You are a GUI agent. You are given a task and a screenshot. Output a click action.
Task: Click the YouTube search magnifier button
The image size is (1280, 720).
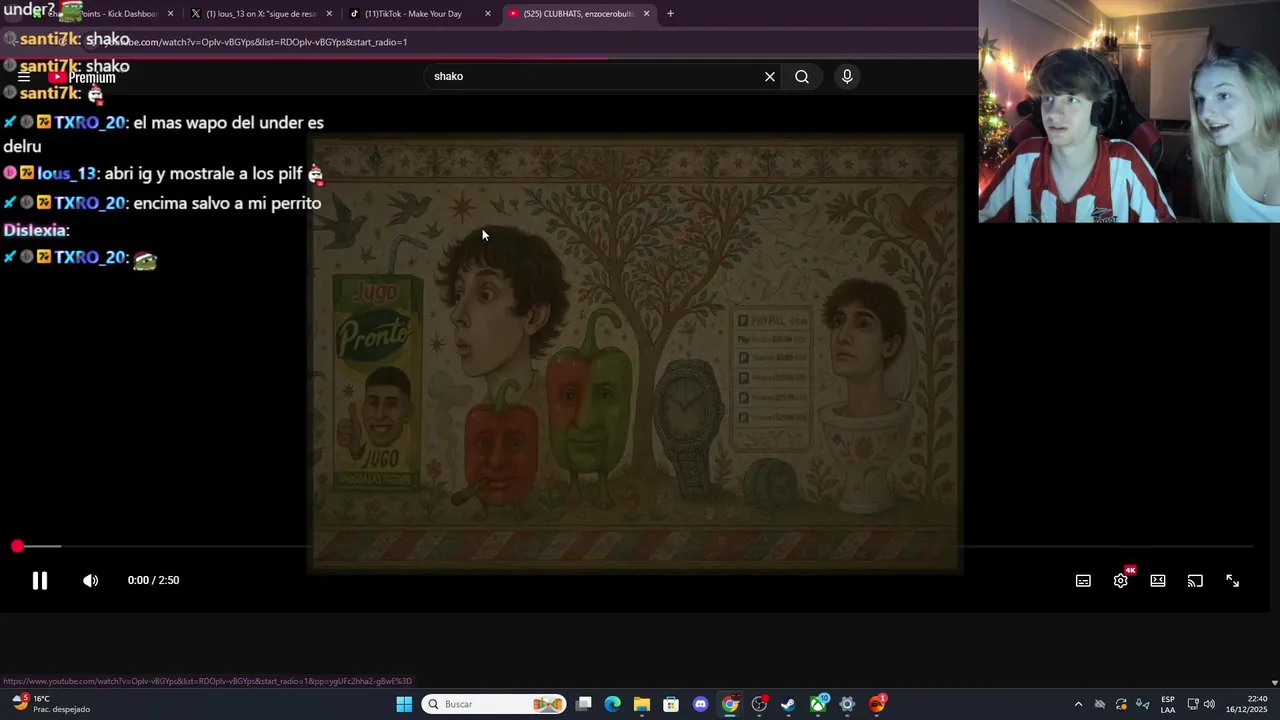[802, 76]
